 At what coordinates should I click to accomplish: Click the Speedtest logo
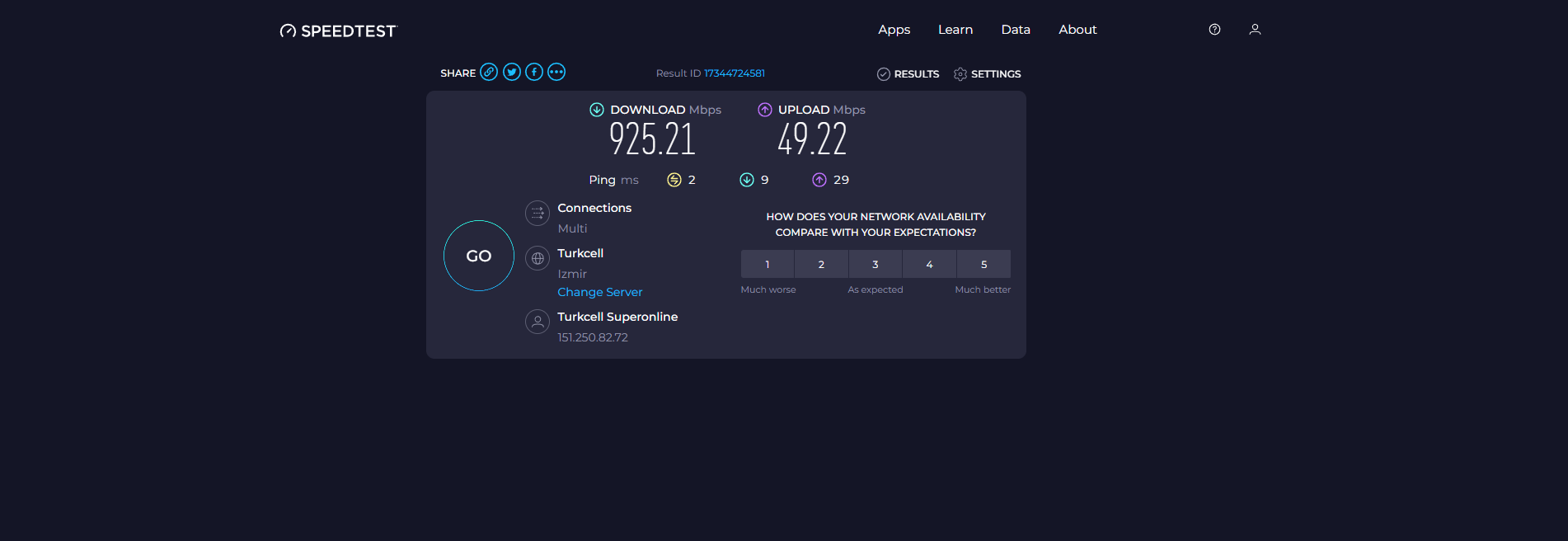tap(338, 31)
